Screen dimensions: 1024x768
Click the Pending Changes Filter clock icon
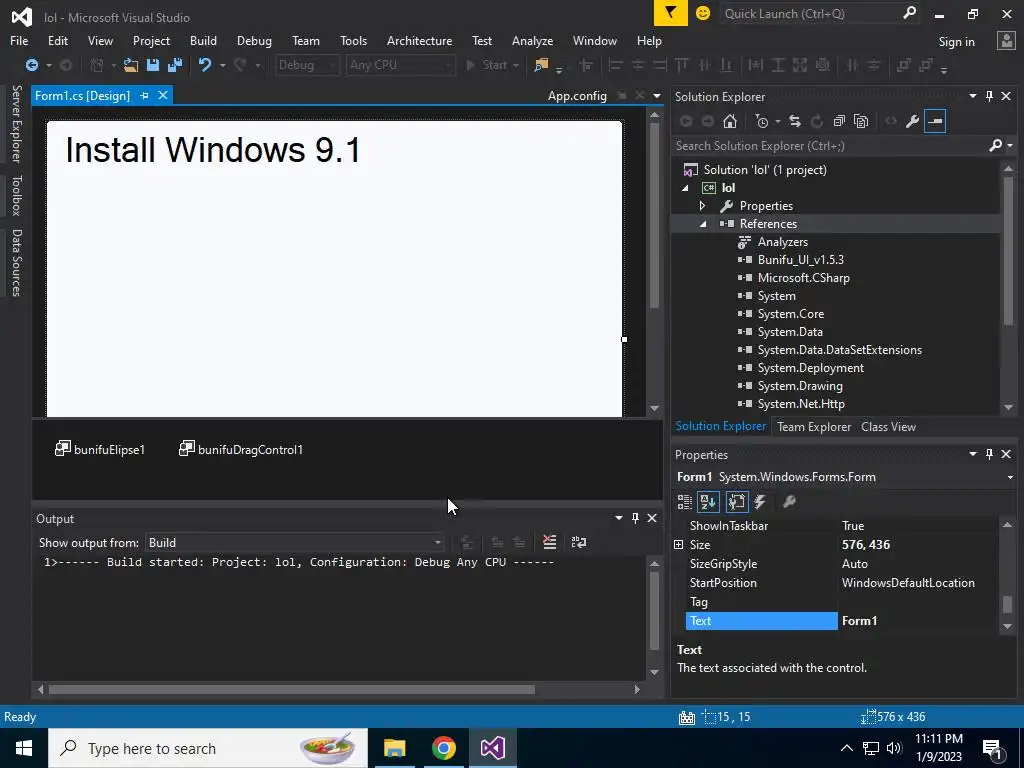click(x=761, y=121)
